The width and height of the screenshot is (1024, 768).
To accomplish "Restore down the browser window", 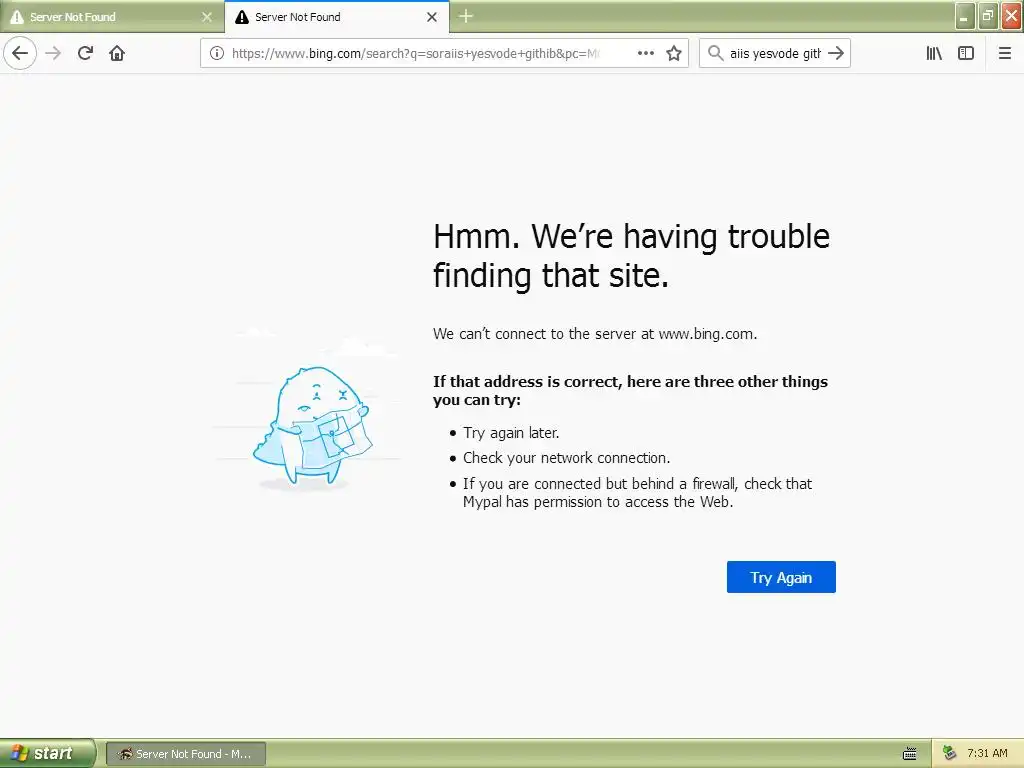I will pyautogui.click(x=988, y=16).
